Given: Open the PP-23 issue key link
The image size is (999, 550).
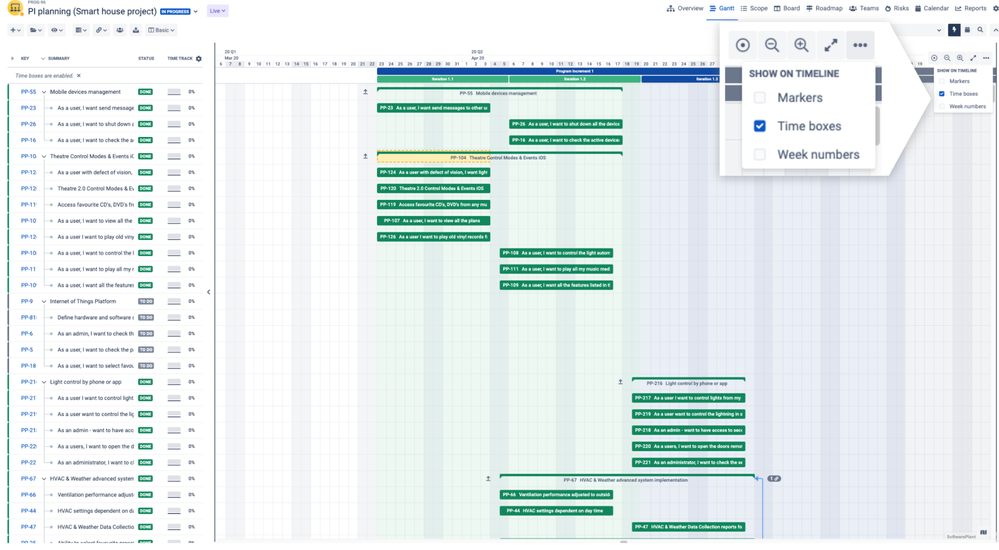Looking at the screenshot, I should 28,108.
